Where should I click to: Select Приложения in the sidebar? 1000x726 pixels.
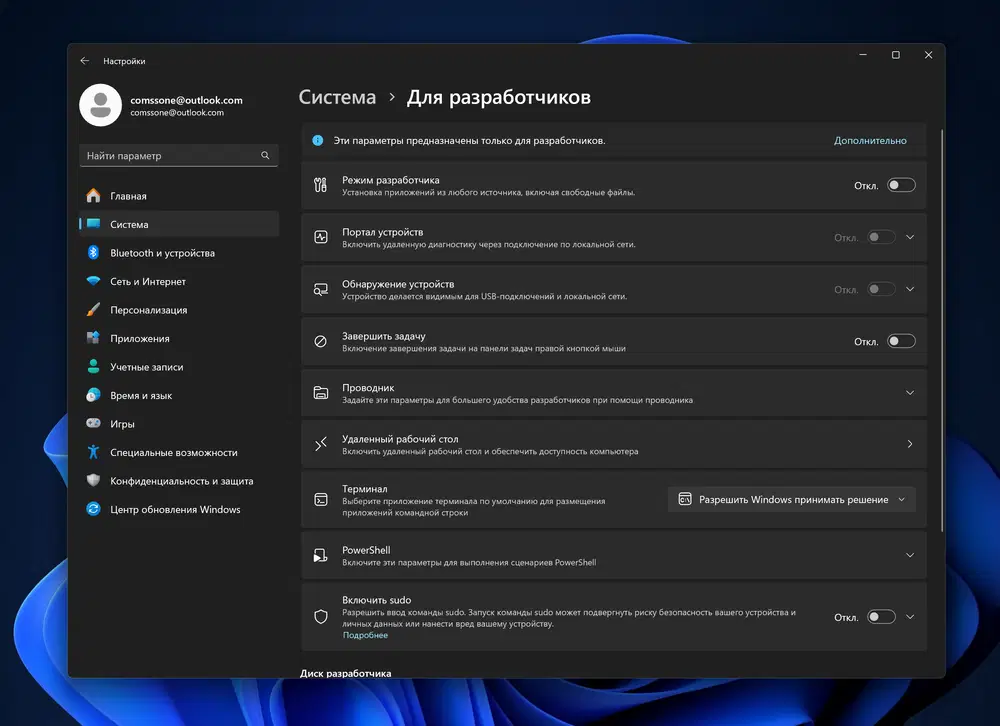(x=179, y=338)
